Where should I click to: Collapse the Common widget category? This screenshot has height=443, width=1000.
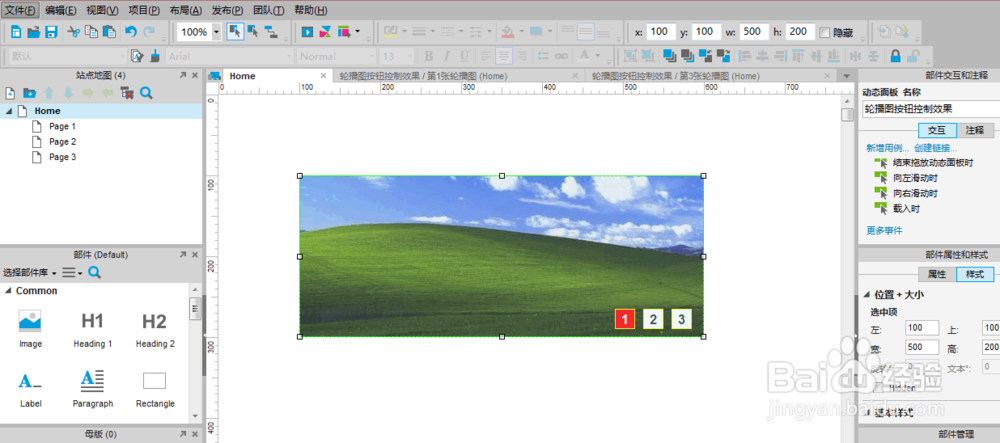pos(8,291)
